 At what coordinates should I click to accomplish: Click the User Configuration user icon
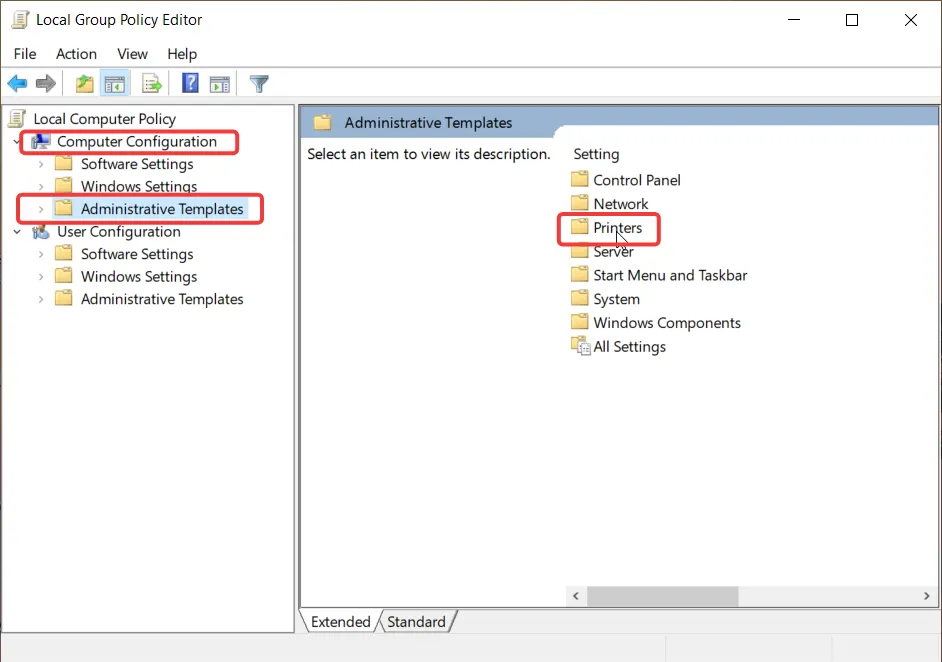[41, 231]
